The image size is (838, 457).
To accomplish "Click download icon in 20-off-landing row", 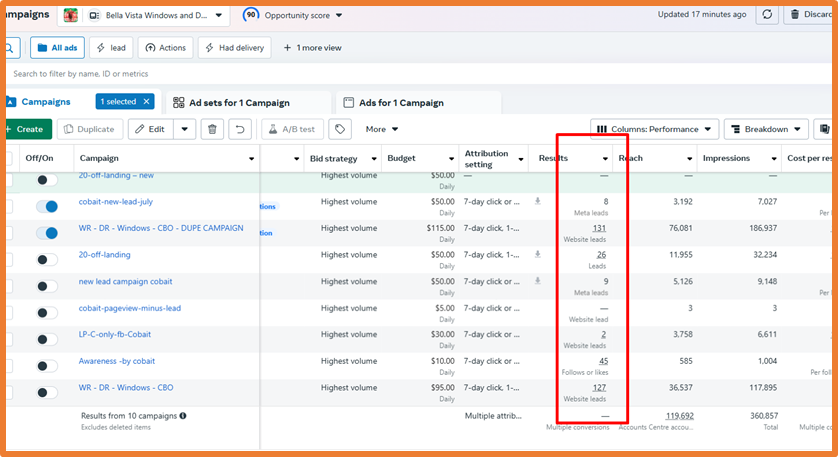I will [538, 254].
